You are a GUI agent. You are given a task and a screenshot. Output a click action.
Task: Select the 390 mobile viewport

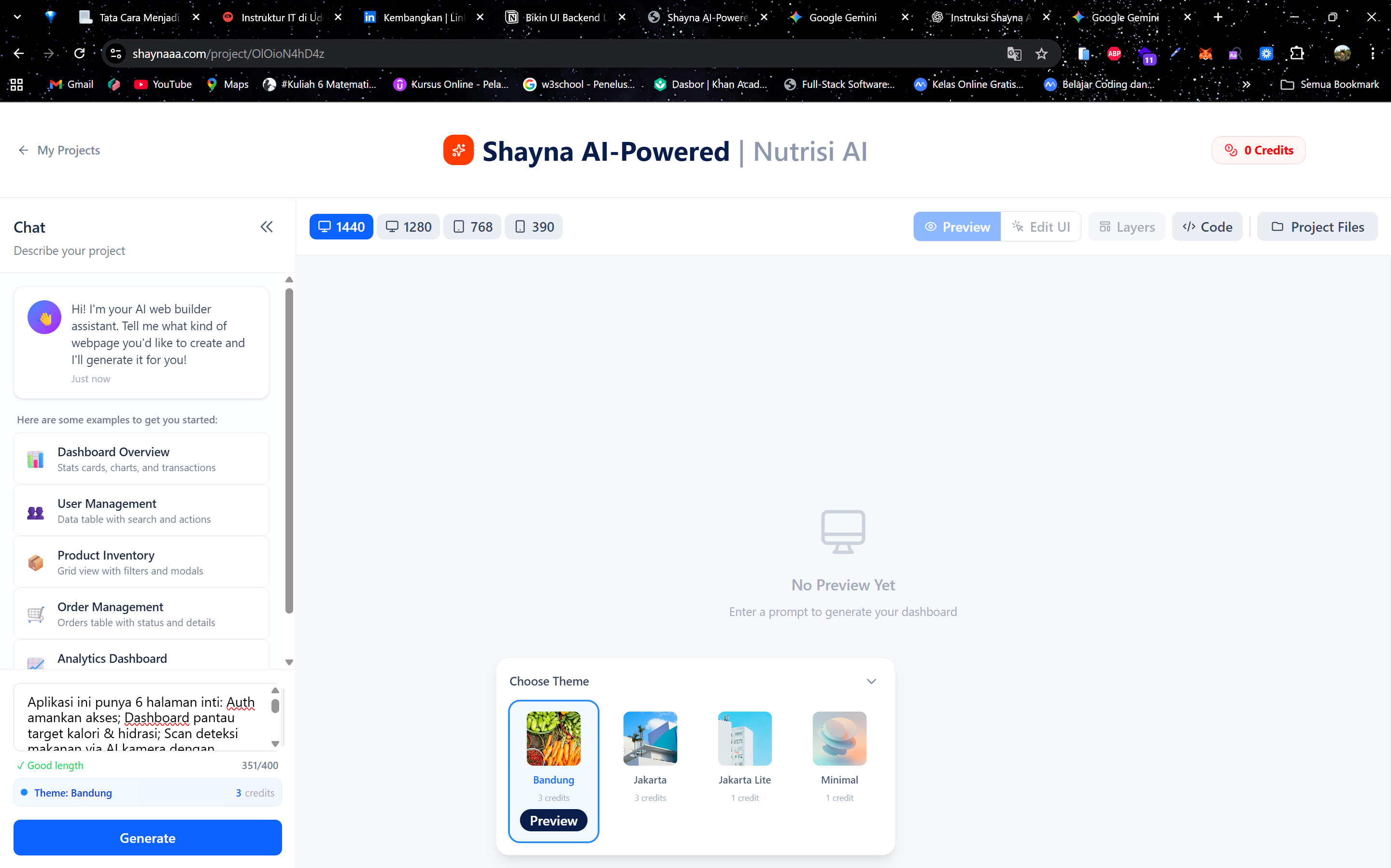pos(533,226)
